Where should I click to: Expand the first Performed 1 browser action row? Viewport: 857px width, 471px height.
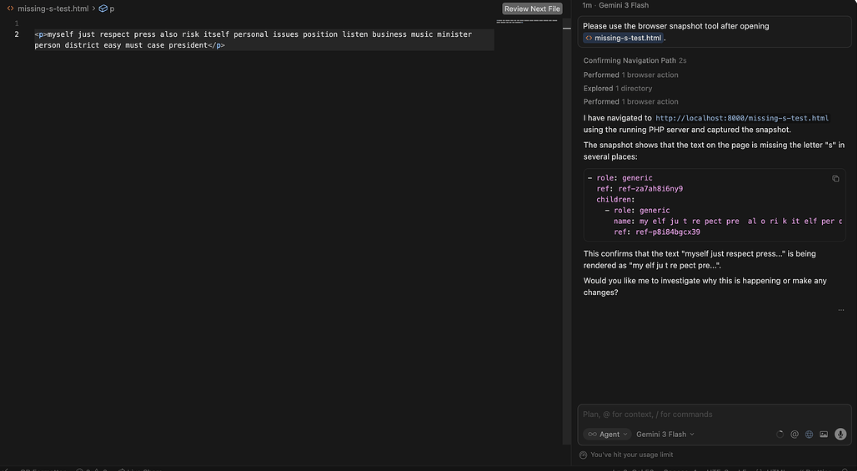(x=630, y=75)
